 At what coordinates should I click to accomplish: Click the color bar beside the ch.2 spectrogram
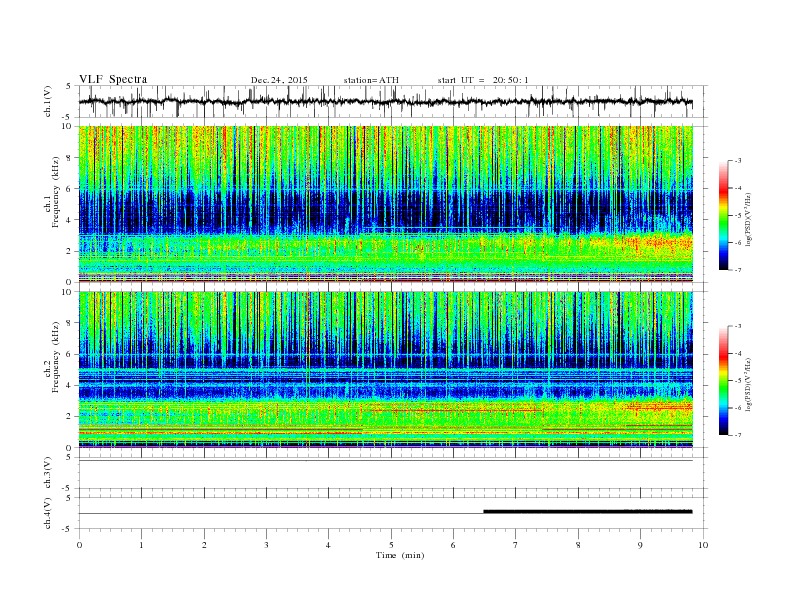click(723, 380)
